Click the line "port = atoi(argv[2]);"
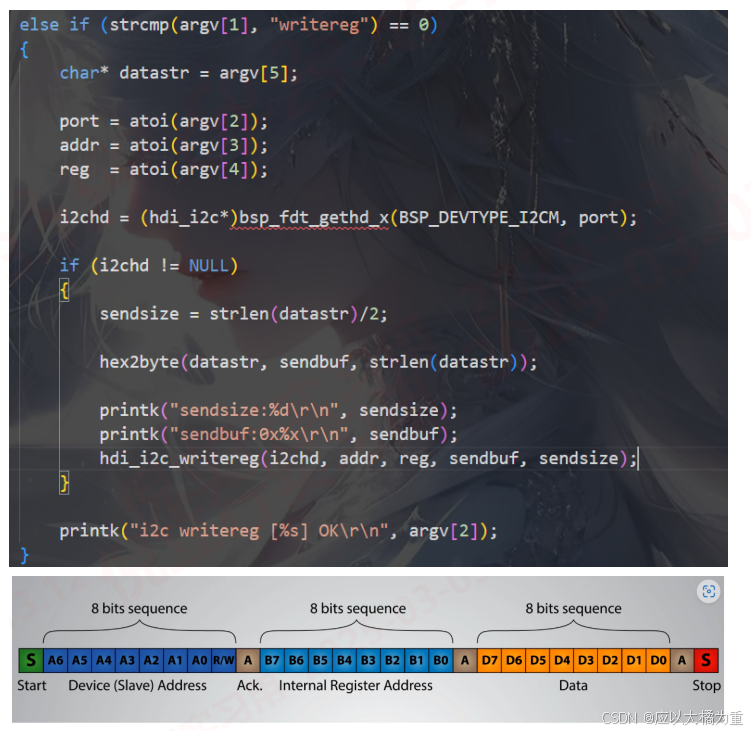 click(x=163, y=122)
